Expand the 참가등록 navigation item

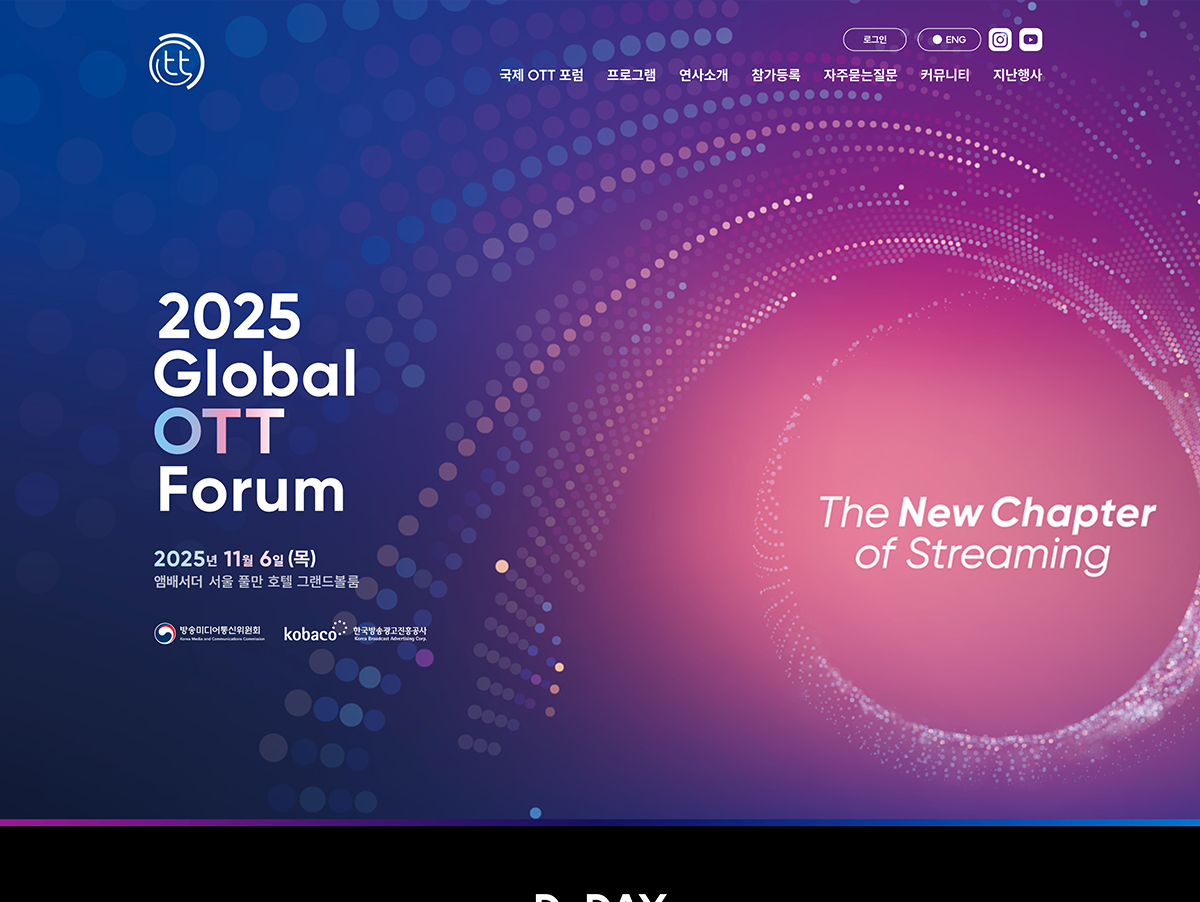[775, 75]
